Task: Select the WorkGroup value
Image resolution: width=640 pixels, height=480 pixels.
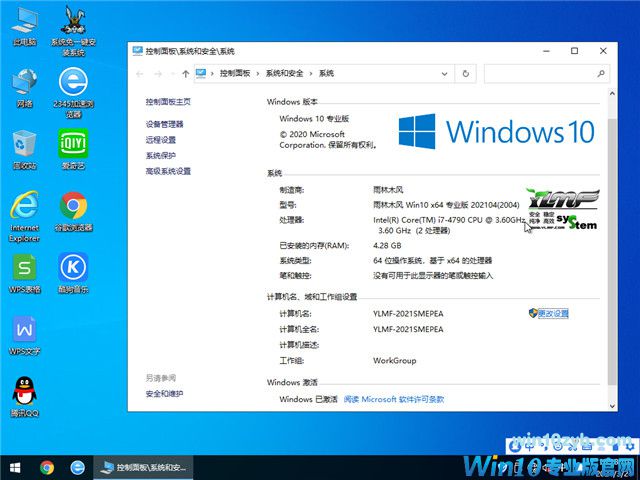Action: click(395, 360)
